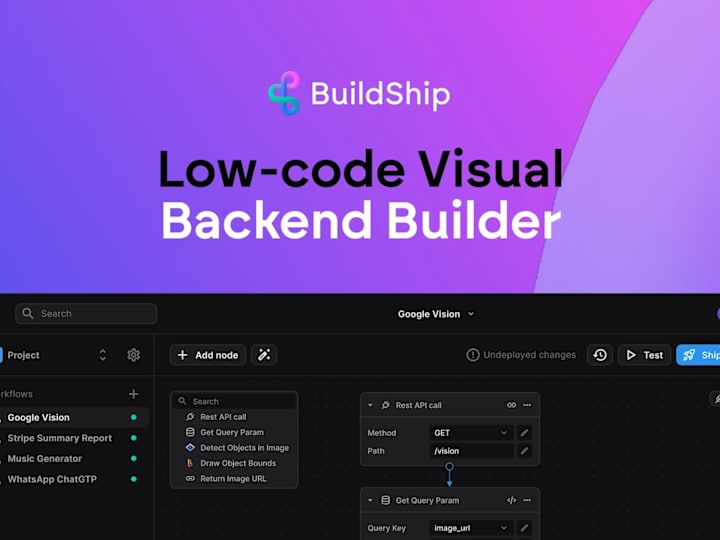
Task: Open the Query Key image_url dropdown
Action: pyautogui.click(x=472, y=528)
